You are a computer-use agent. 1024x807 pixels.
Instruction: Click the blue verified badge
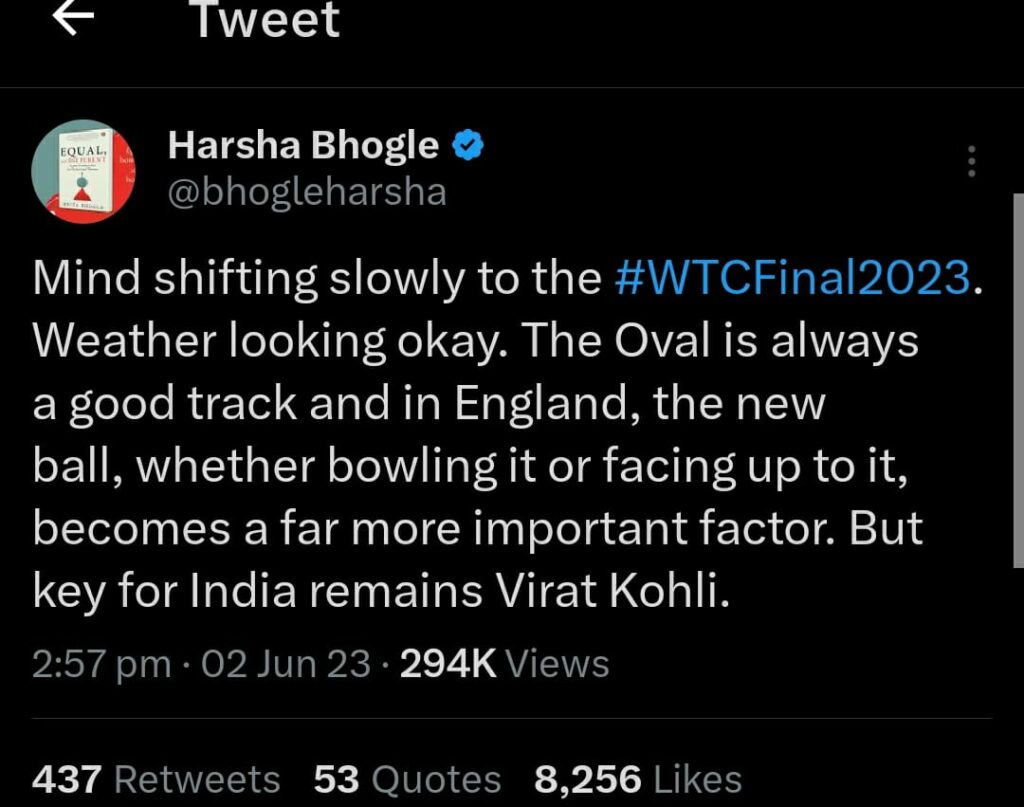pyautogui.click(x=467, y=146)
